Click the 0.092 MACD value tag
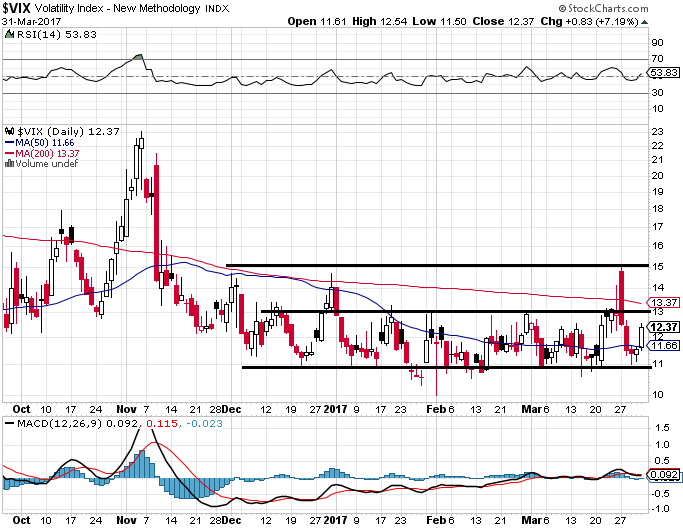Image resolution: width=683 pixels, height=529 pixels. coord(664,475)
